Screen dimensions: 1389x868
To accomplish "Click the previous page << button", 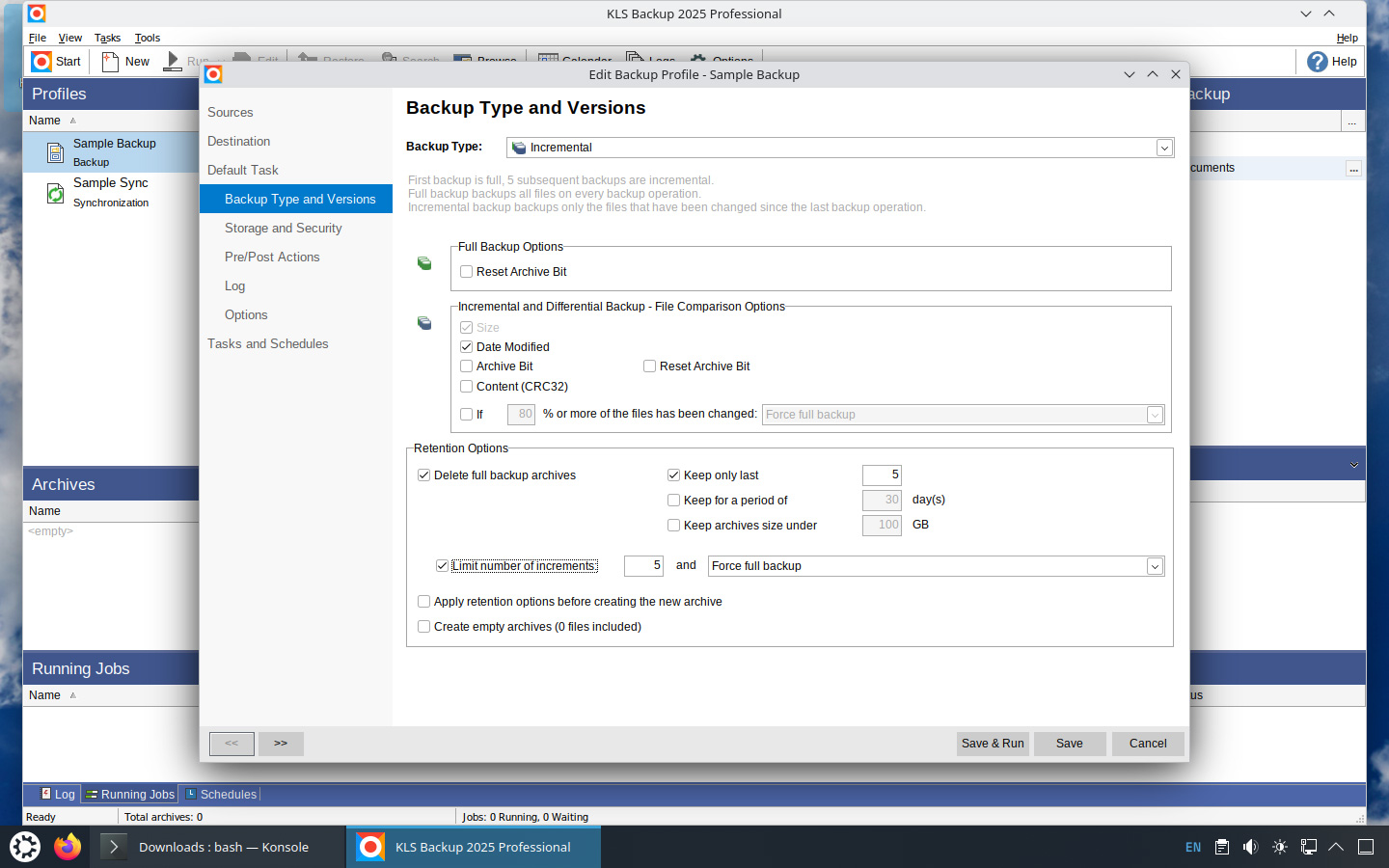I will [x=231, y=744].
